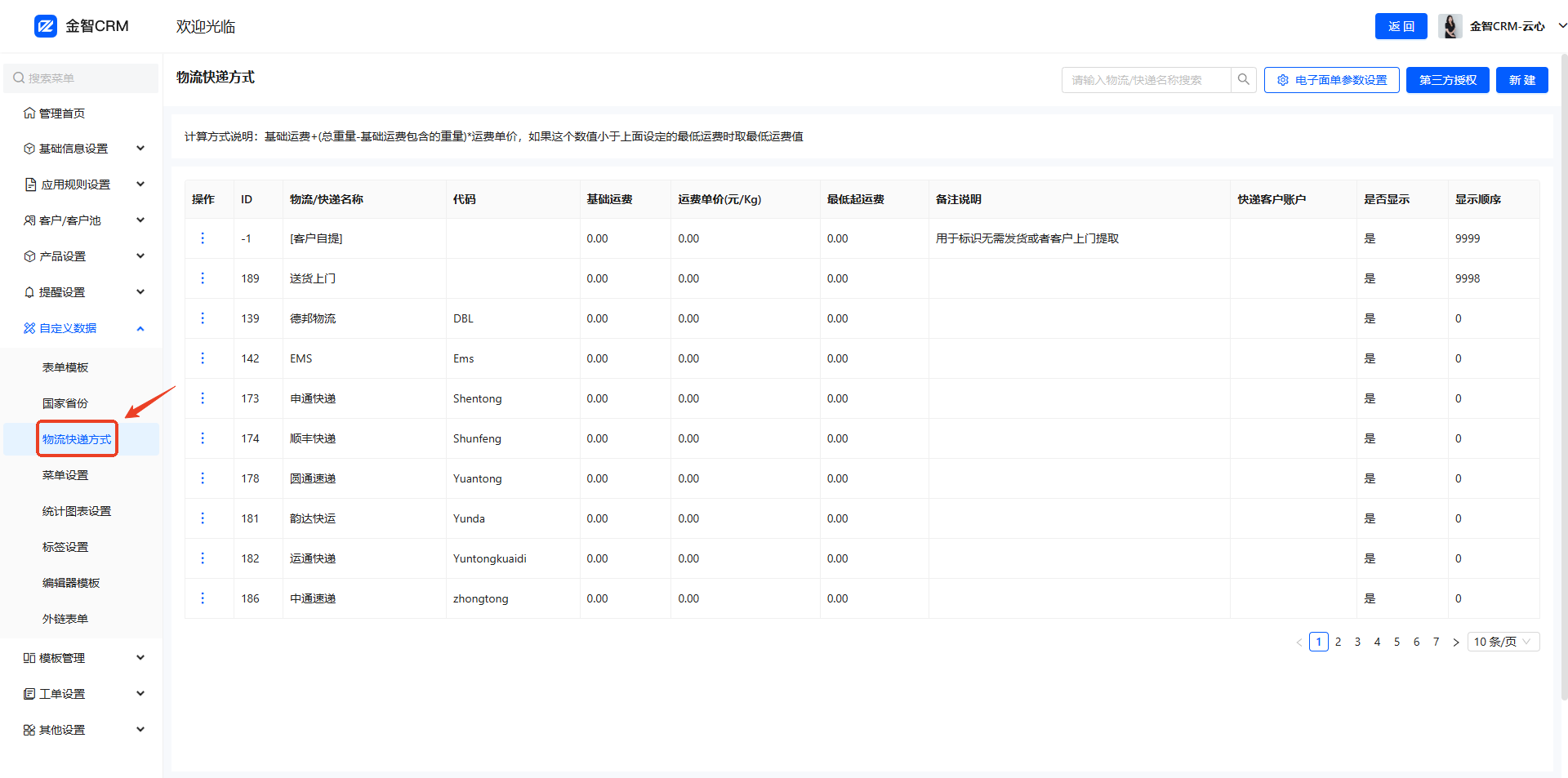Click the 电子面单参数设置 button
Image resolution: width=1568 pixels, height=778 pixels.
[x=1332, y=80]
